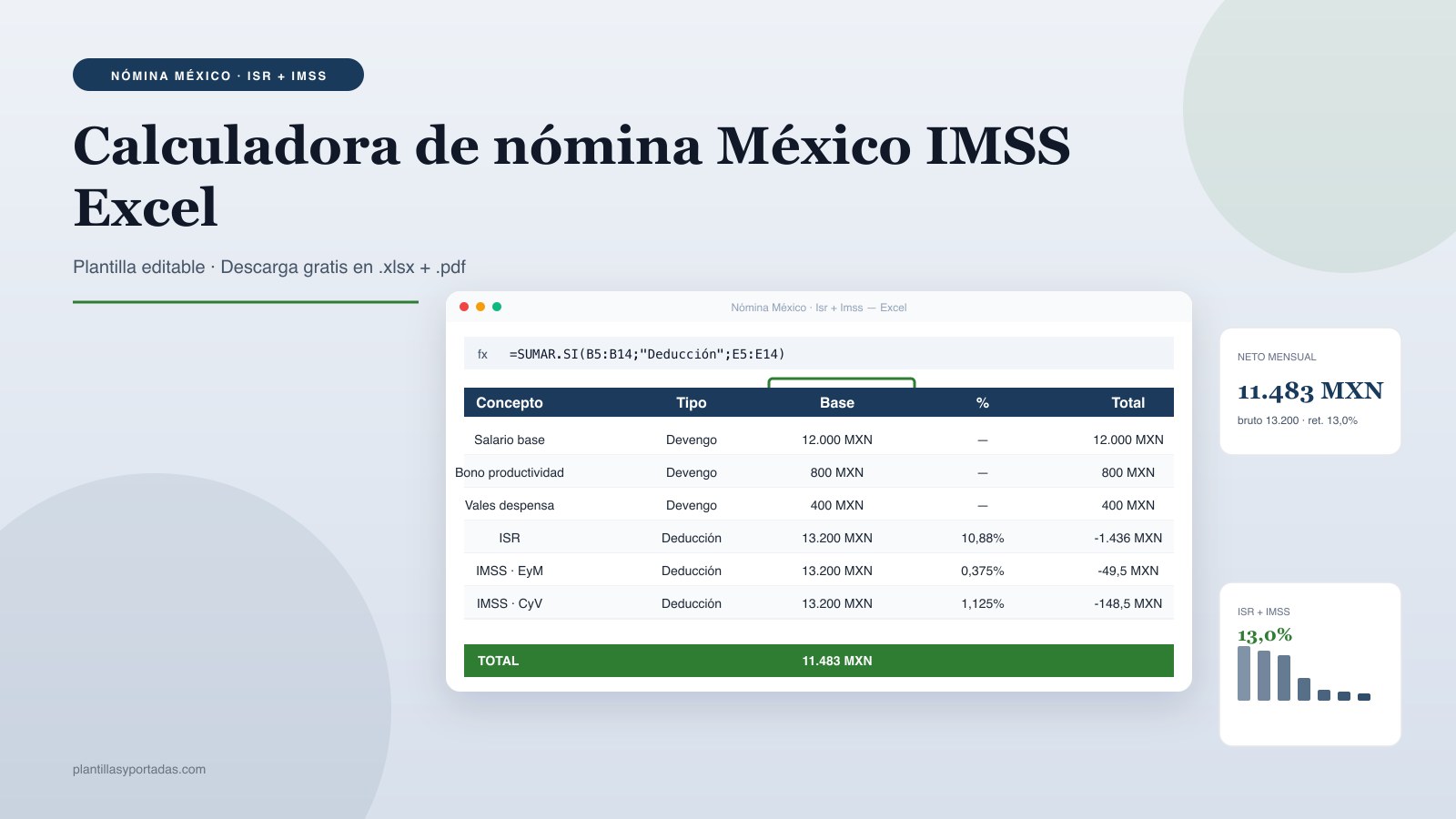Click the 0,375% percentage cell
This screenshot has width=1456, height=819.
(983, 571)
